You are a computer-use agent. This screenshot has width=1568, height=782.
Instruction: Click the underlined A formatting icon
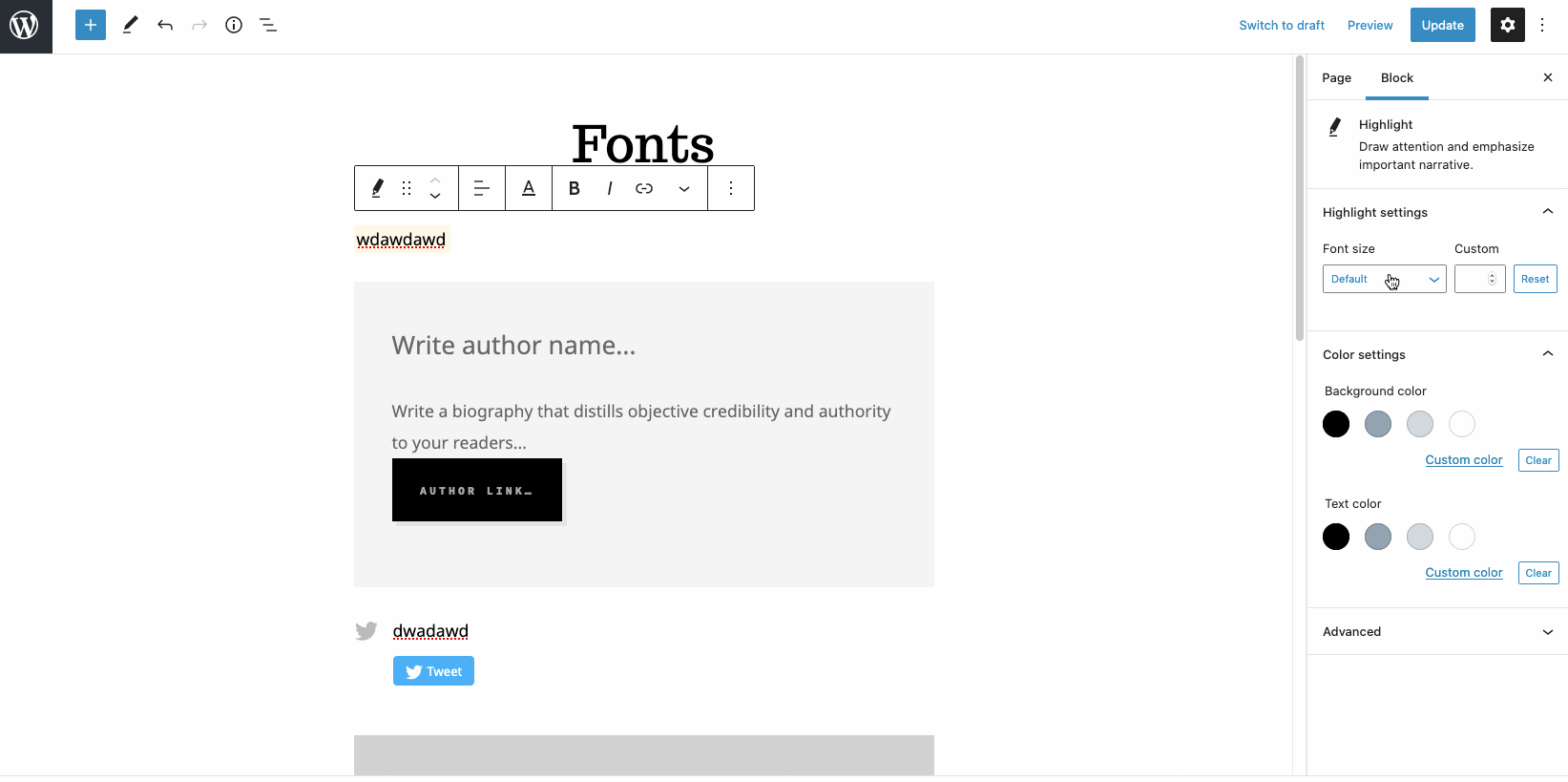click(528, 188)
